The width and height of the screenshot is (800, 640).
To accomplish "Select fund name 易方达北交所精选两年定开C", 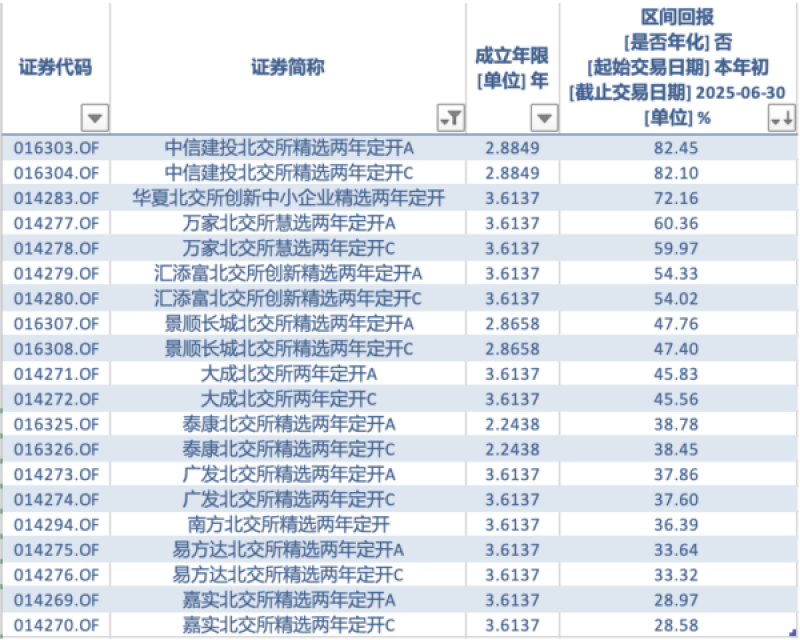I will [x=289, y=575].
